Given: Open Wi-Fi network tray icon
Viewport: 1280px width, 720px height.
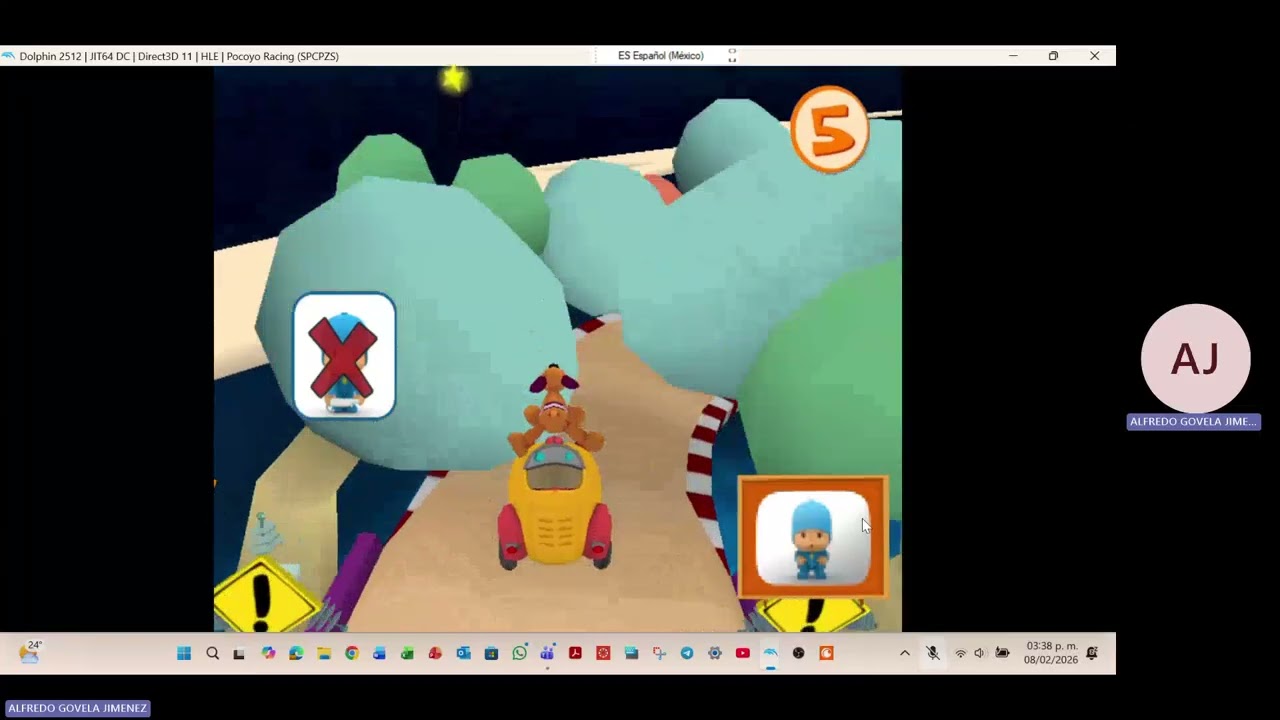Looking at the screenshot, I should (x=961, y=653).
